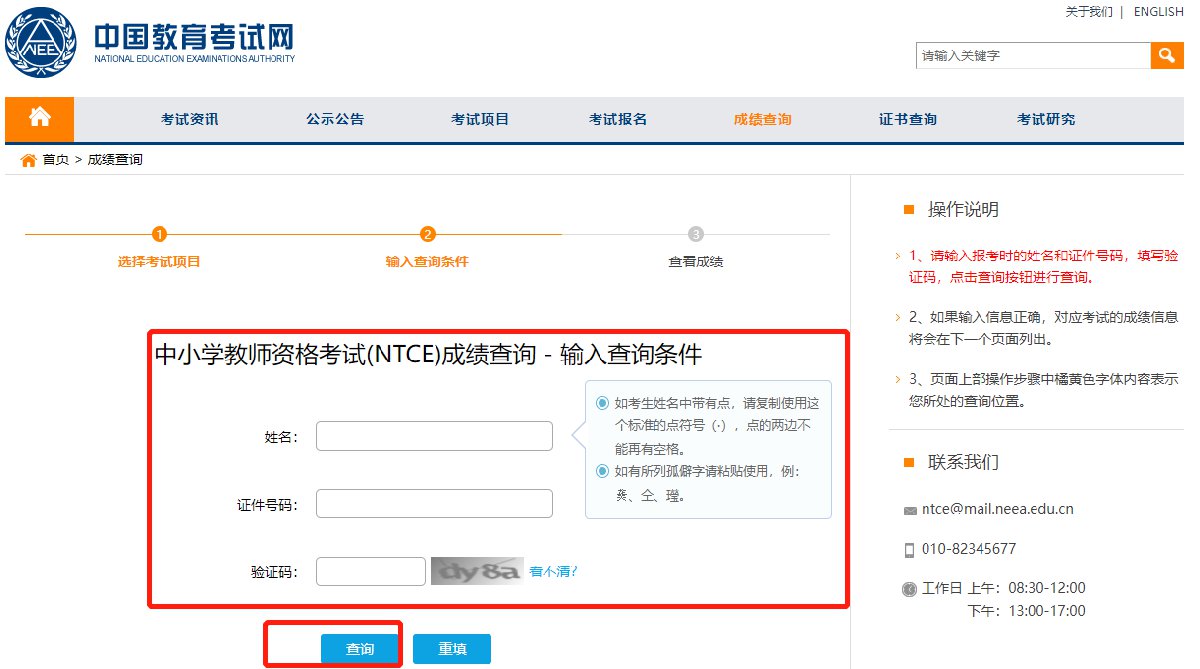Open the 证书查询 tab
The height and width of the screenshot is (669, 1200).
(x=908, y=120)
